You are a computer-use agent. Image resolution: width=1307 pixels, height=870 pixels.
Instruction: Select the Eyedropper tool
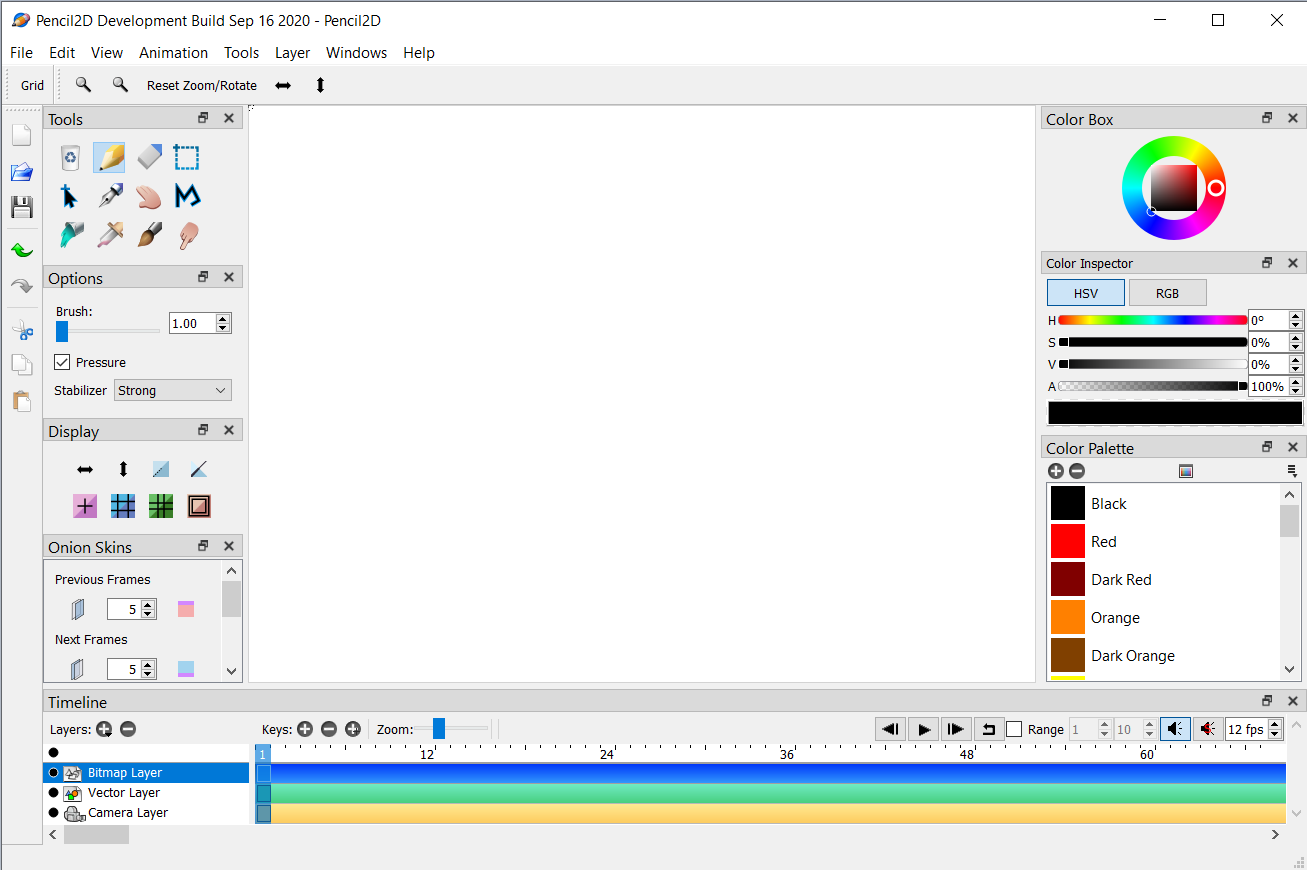pos(109,235)
